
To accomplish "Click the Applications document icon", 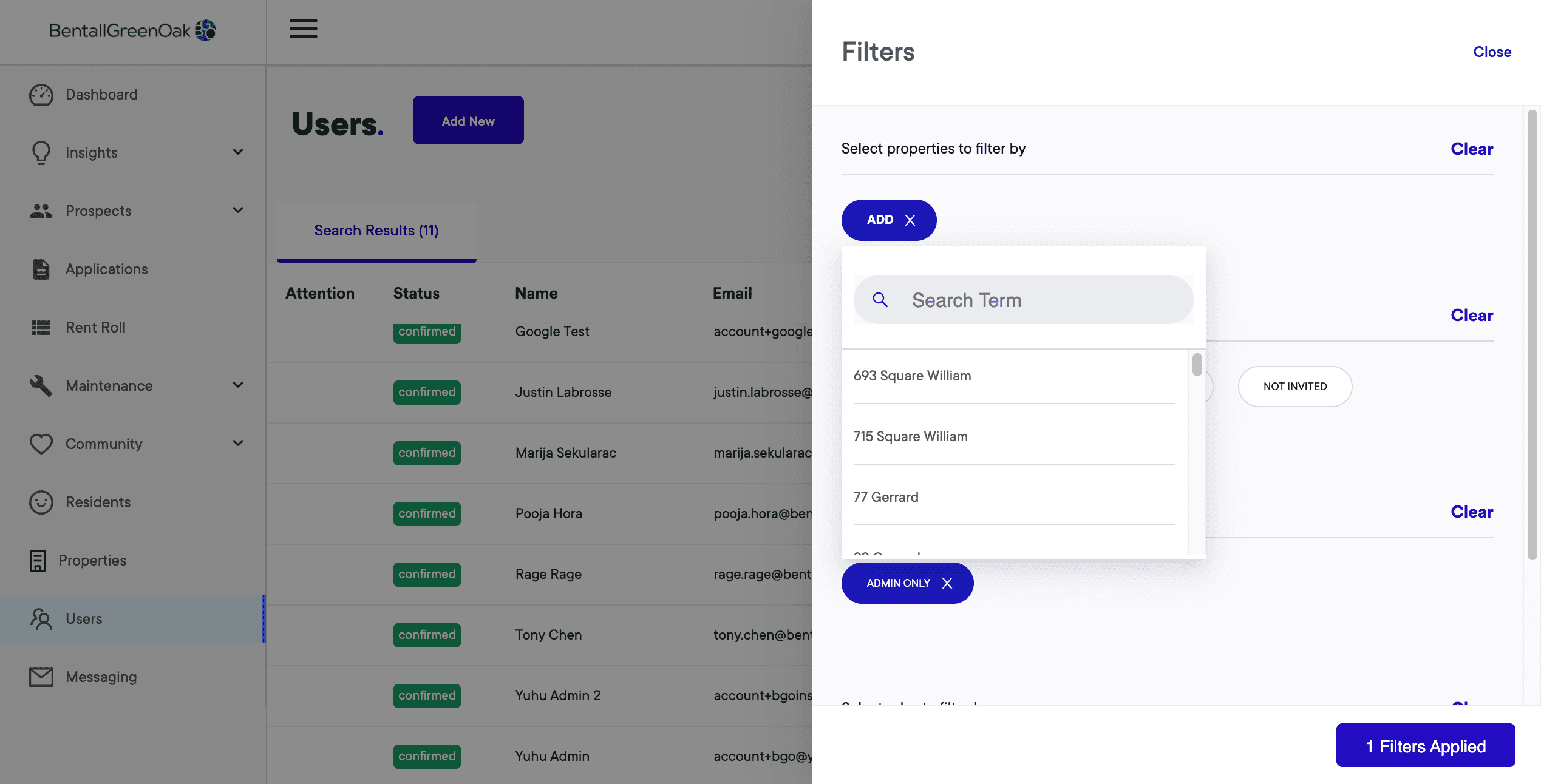I will click(x=41, y=269).
